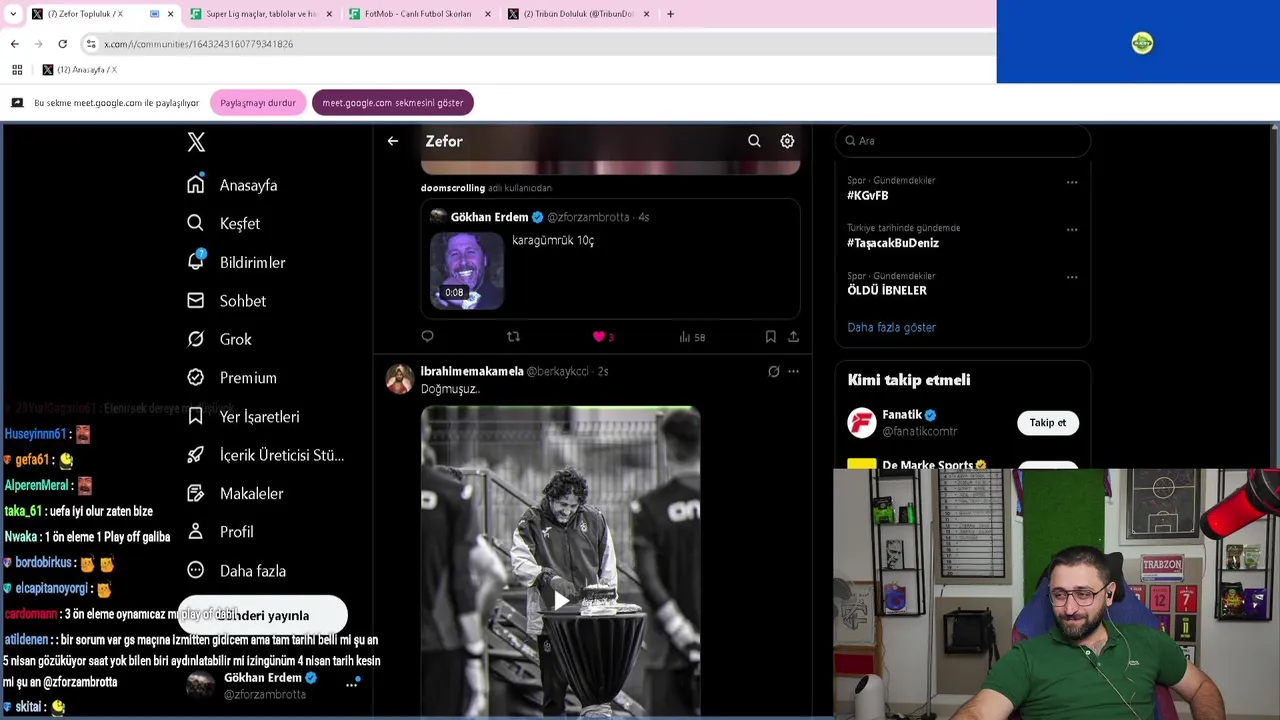
Task: Reload the page
Action: point(62,44)
